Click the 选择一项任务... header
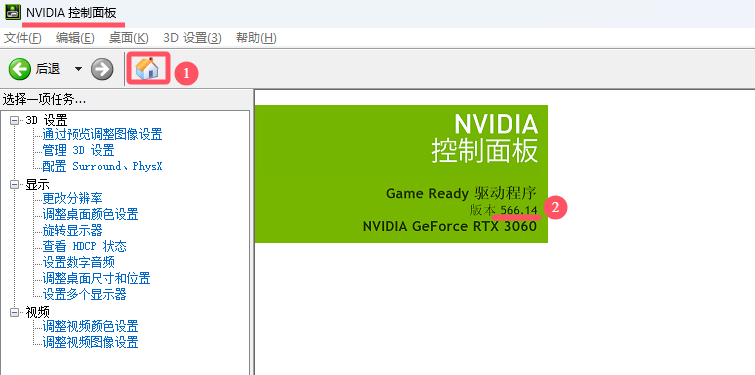 point(44,100)
